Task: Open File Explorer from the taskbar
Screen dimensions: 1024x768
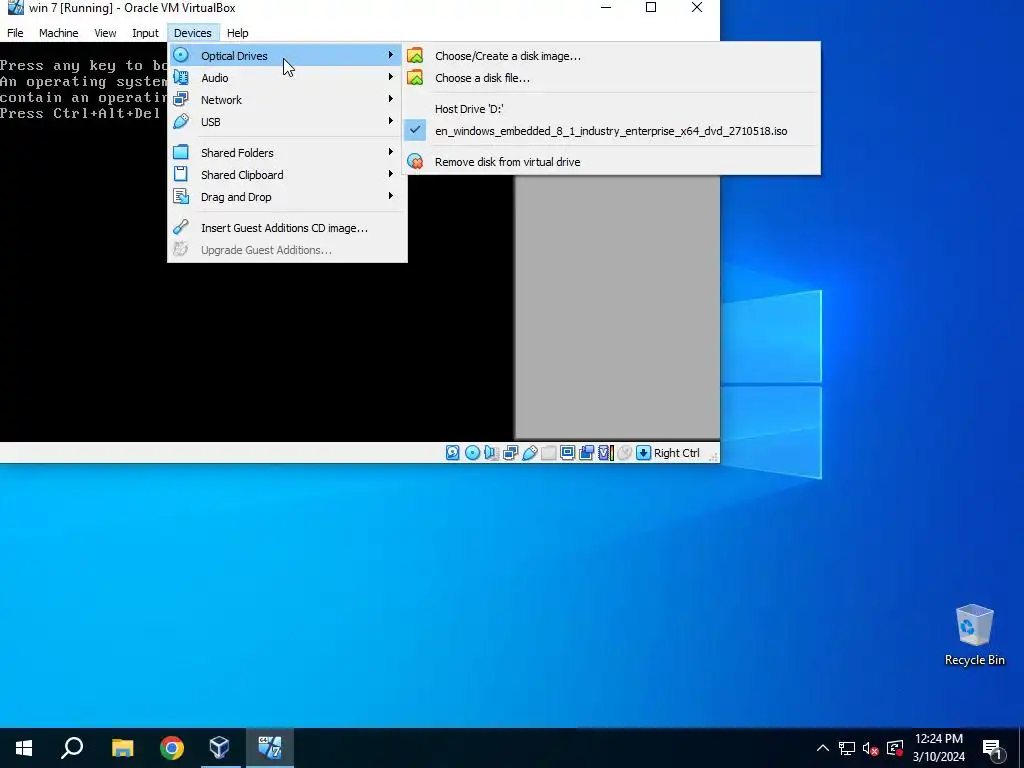Action: point(122,747)
